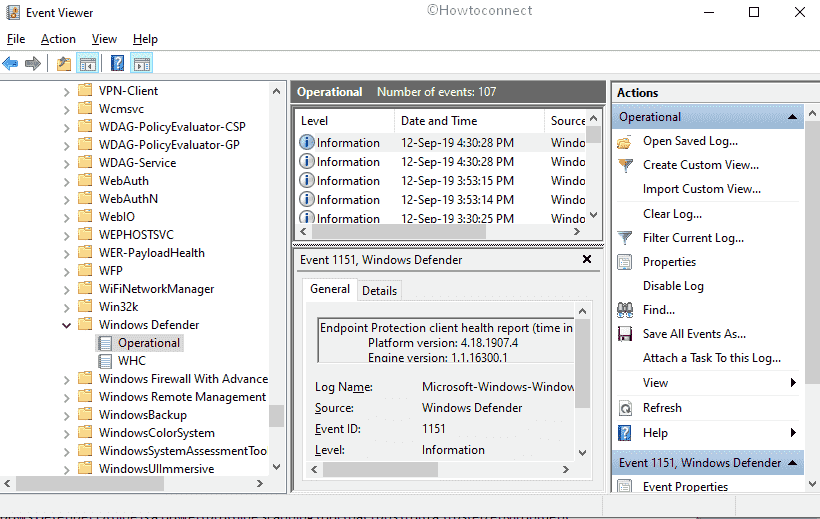Click the VPN-Client folder icon
Screen dimensions: 820x519
85,91
